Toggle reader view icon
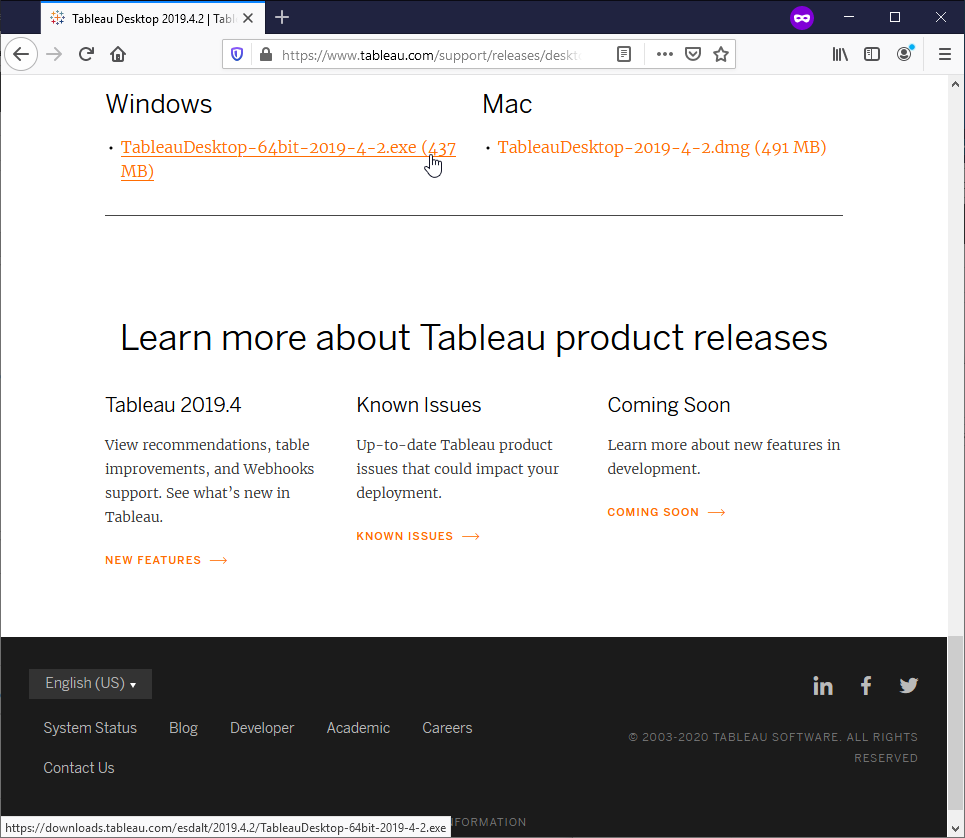The width and height of the screenshot is (965, 838). (623, 55)
